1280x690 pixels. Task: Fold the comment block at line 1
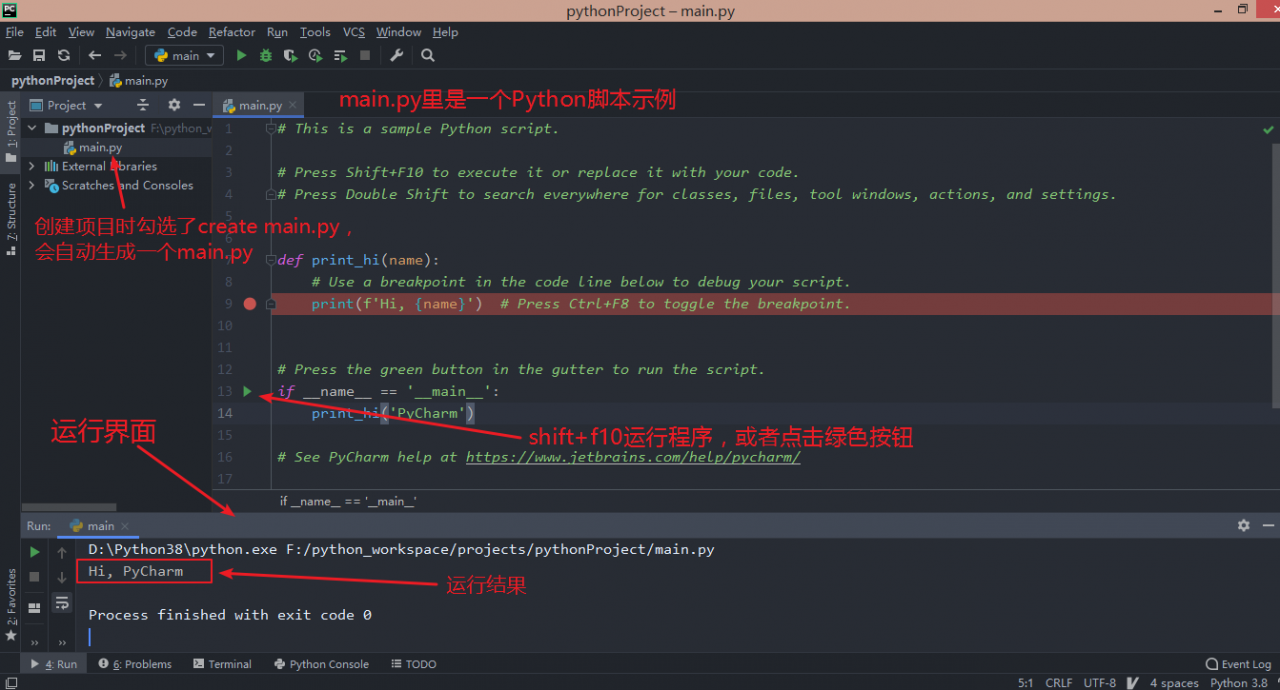click(x=271, y=128)
